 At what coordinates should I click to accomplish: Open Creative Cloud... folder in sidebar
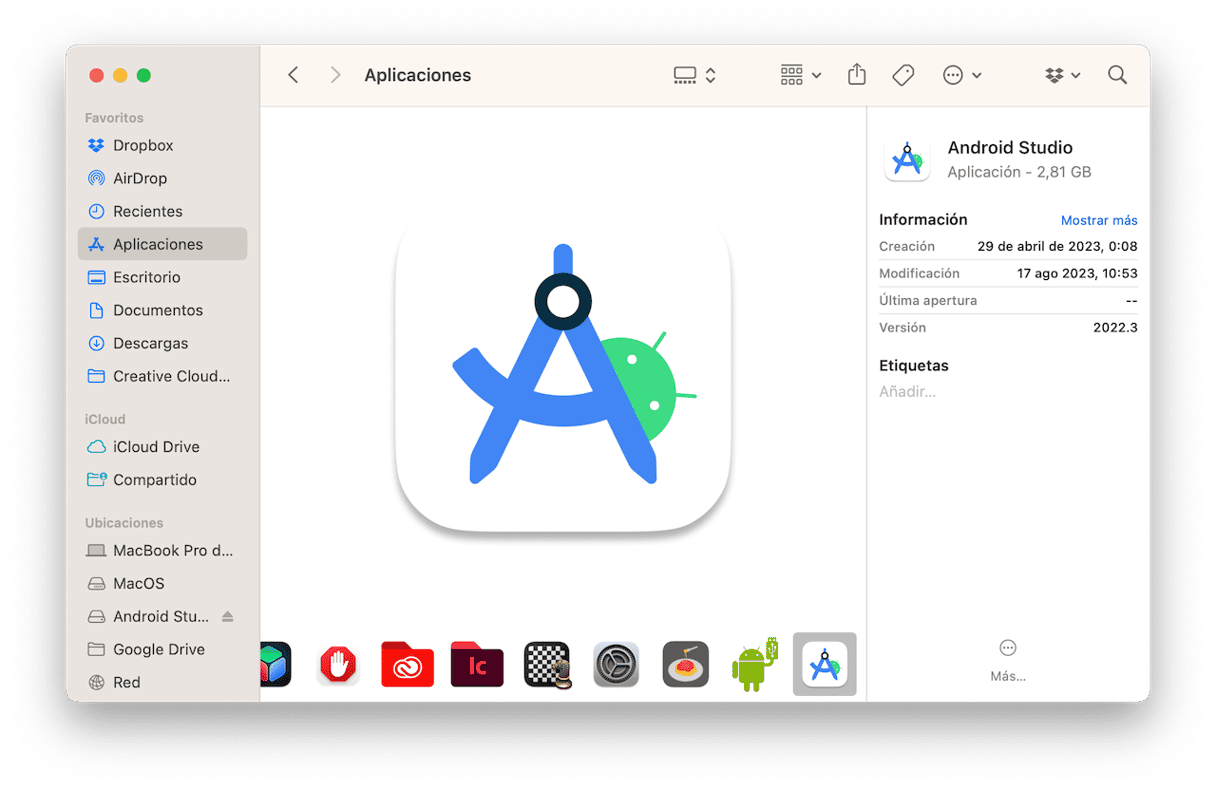162,376
